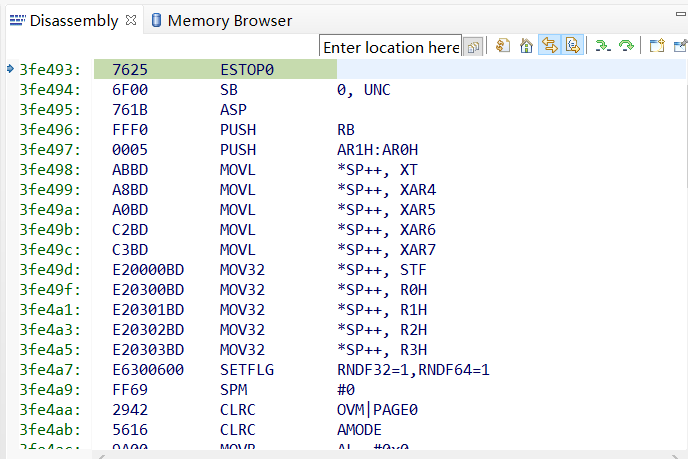Click the instruction pointer arrow at 3fe493
This screenshot has height=459, width=688.
point(10,69)
